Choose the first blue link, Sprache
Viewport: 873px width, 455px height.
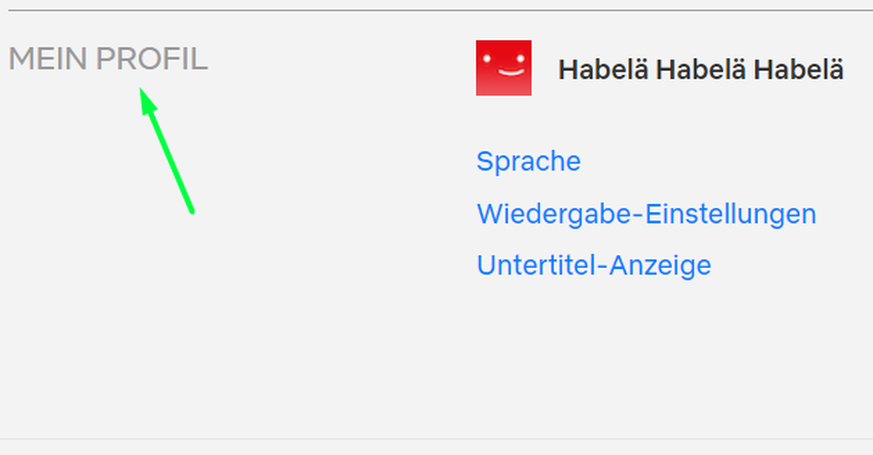[x=528, y=161]
